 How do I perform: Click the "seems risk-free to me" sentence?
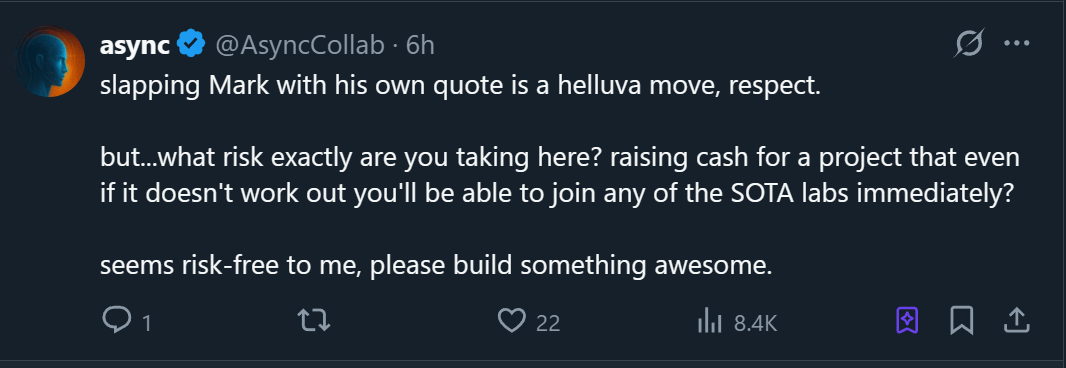click(x=436, y=265)
